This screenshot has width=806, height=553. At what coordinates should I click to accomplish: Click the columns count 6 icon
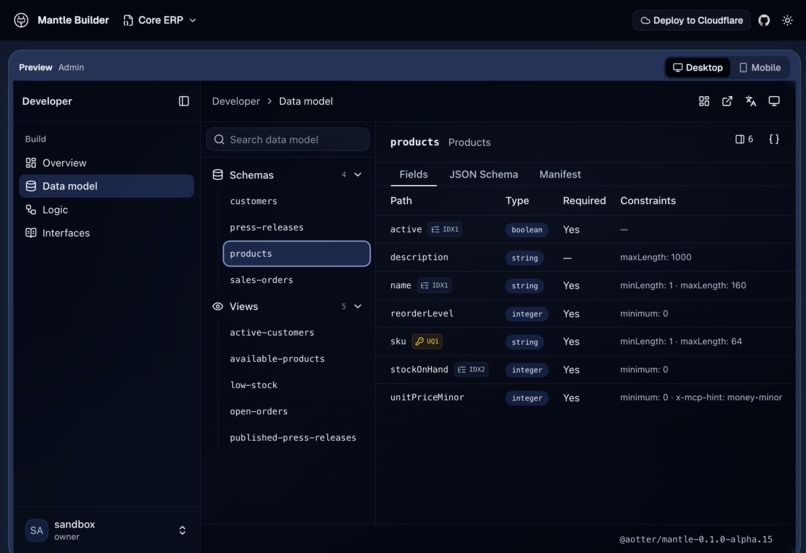pos(744,139)
